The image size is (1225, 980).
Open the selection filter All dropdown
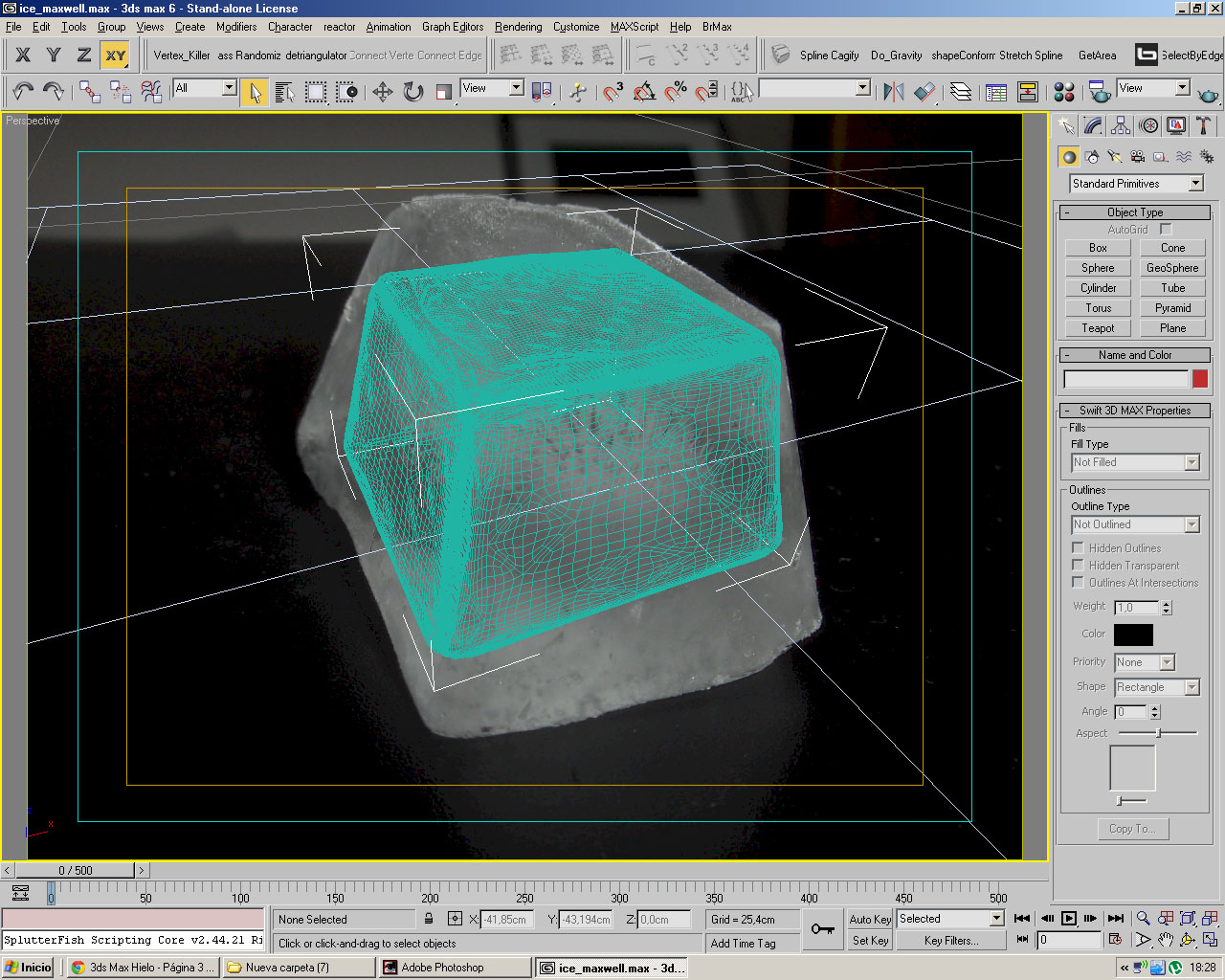point(205,88)
